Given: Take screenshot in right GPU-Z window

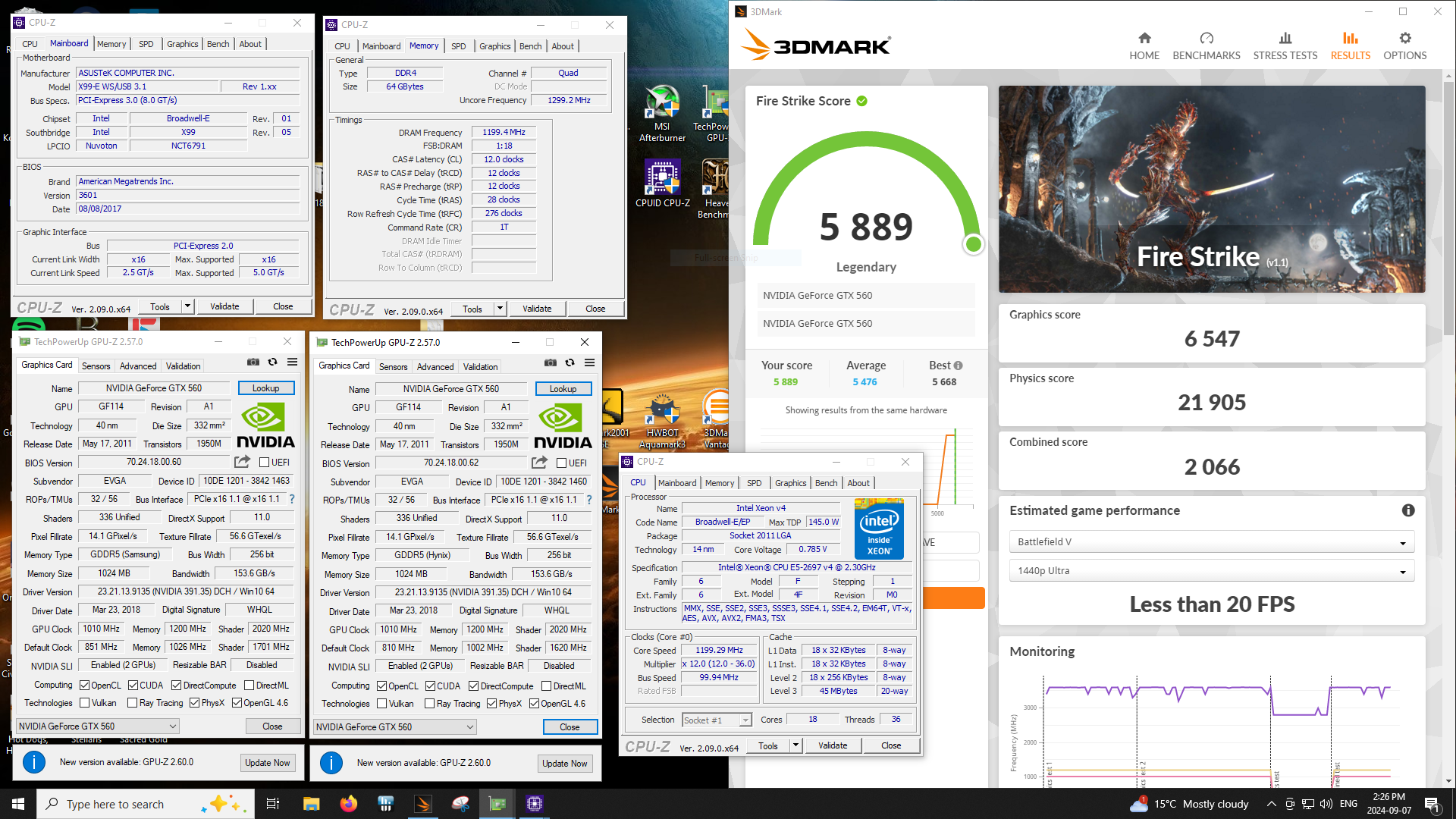Looking at the screenshot, I should (x=551, y=363).
